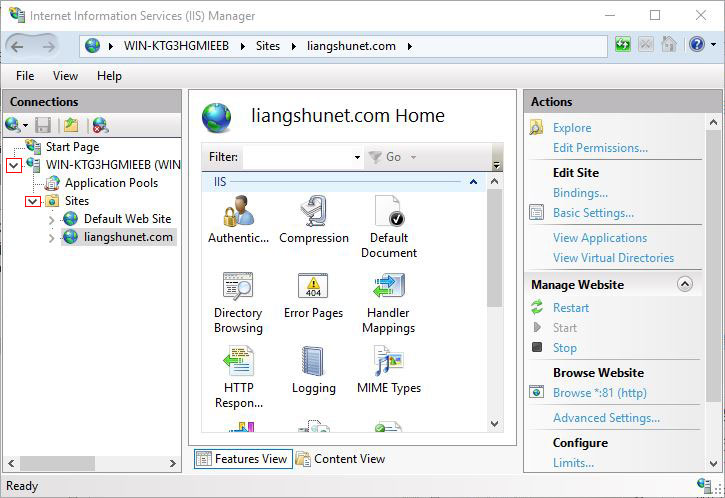Open Basic Settings link
Viewport: 725px width, 498px height.
pyautogui.click(x=593, y=213)
